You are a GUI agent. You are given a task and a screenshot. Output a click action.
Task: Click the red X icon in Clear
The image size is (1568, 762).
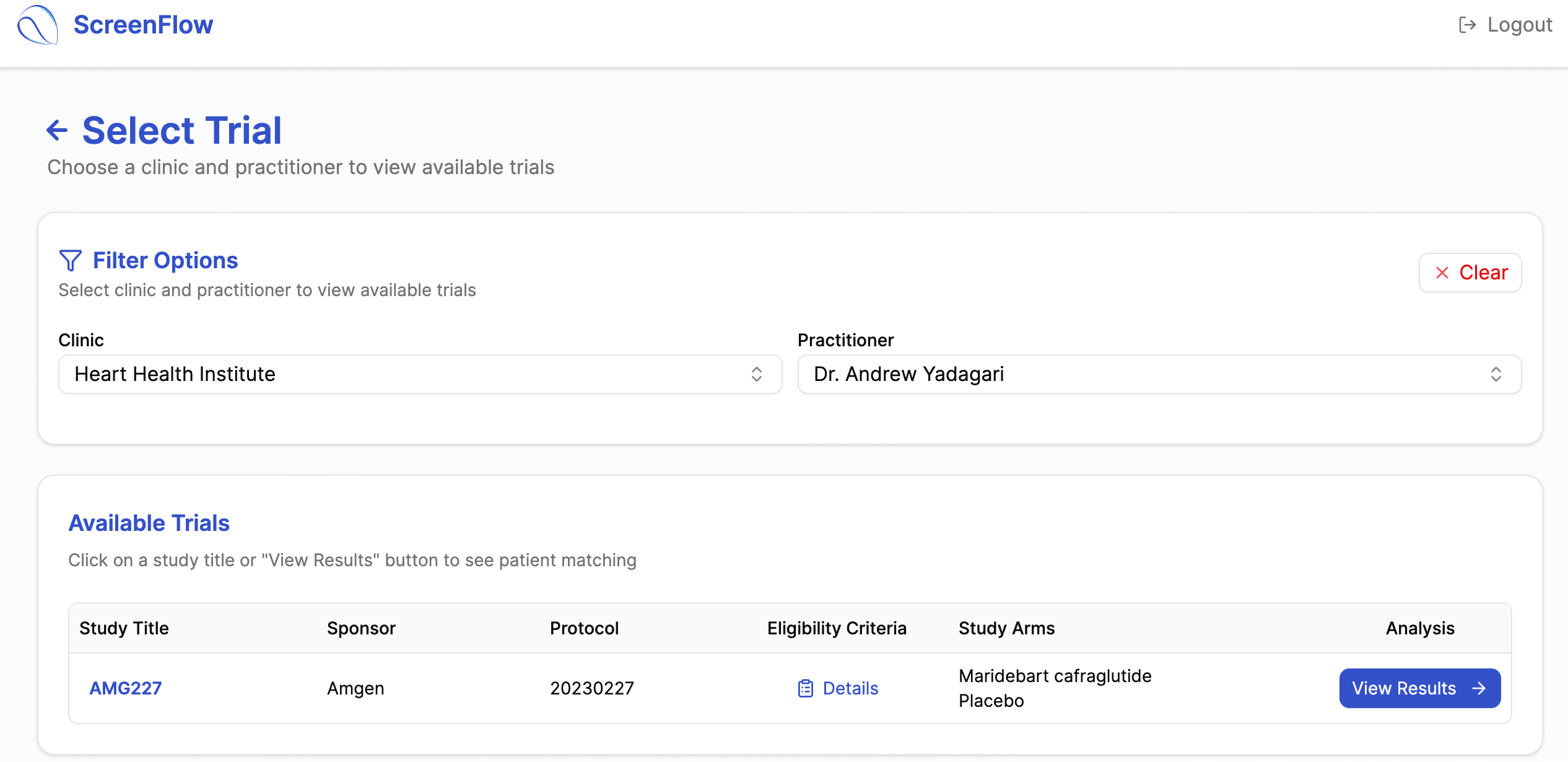click(x=1442, y=273)
